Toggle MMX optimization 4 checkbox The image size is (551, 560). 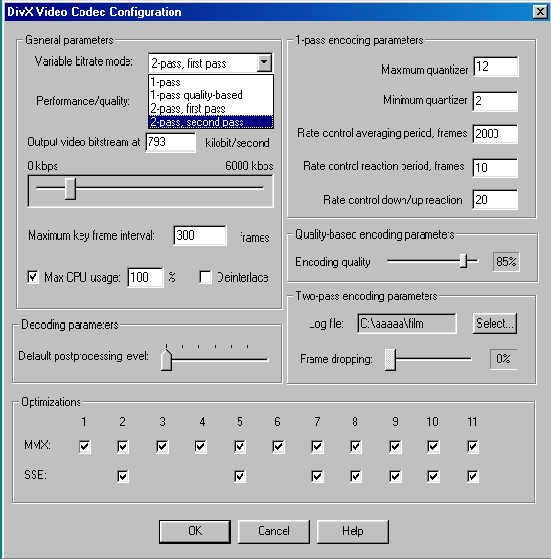[201, 446]
